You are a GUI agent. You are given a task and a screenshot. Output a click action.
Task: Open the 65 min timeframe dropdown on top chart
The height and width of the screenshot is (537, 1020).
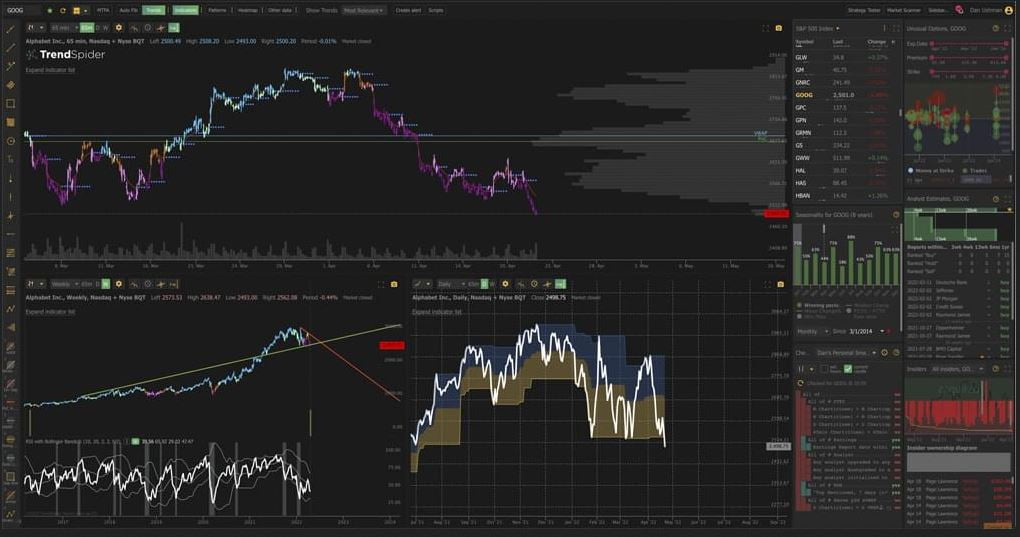[x=64, y=28]
